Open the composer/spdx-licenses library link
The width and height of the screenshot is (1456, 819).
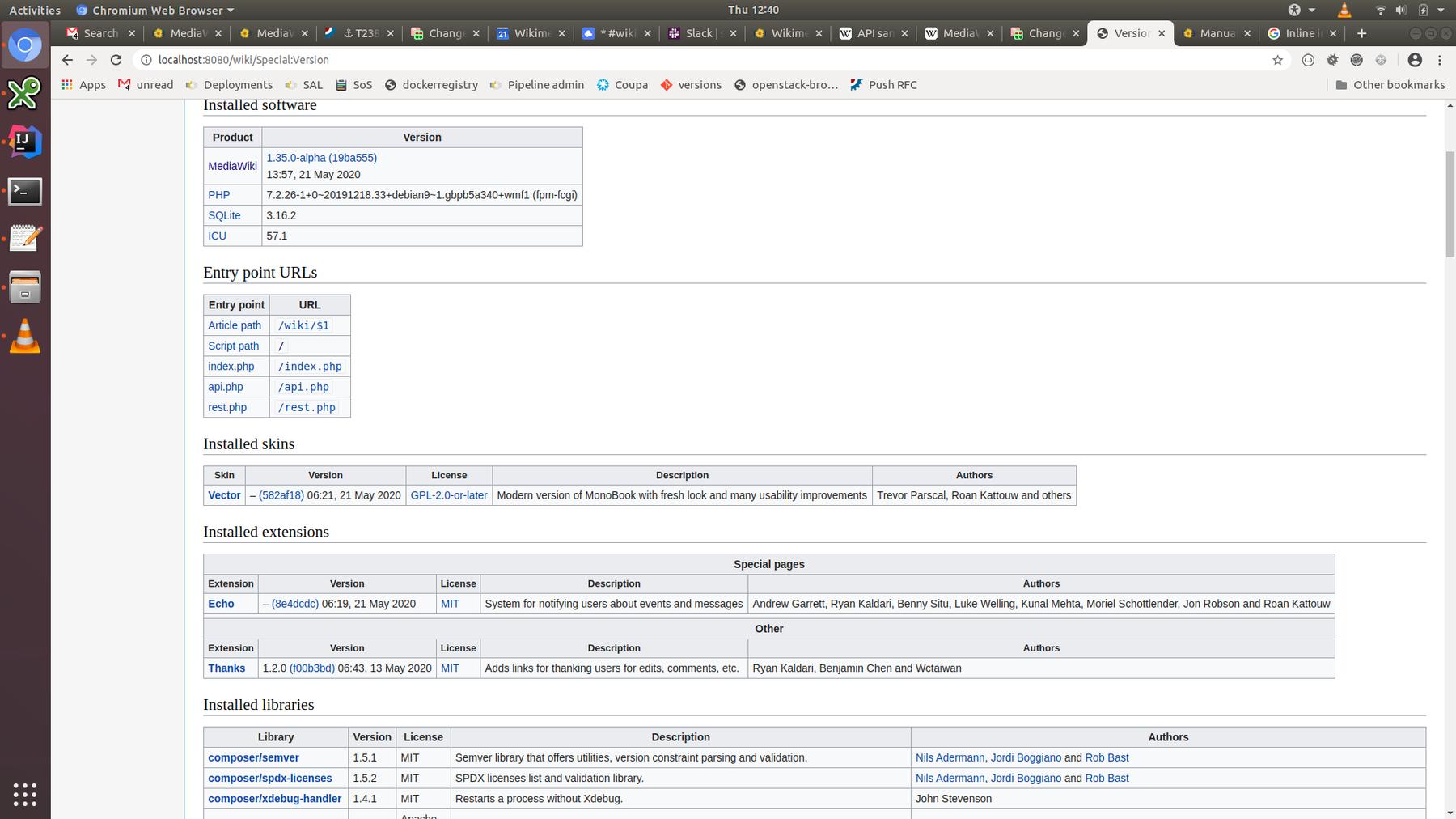[x=270, y=778]
